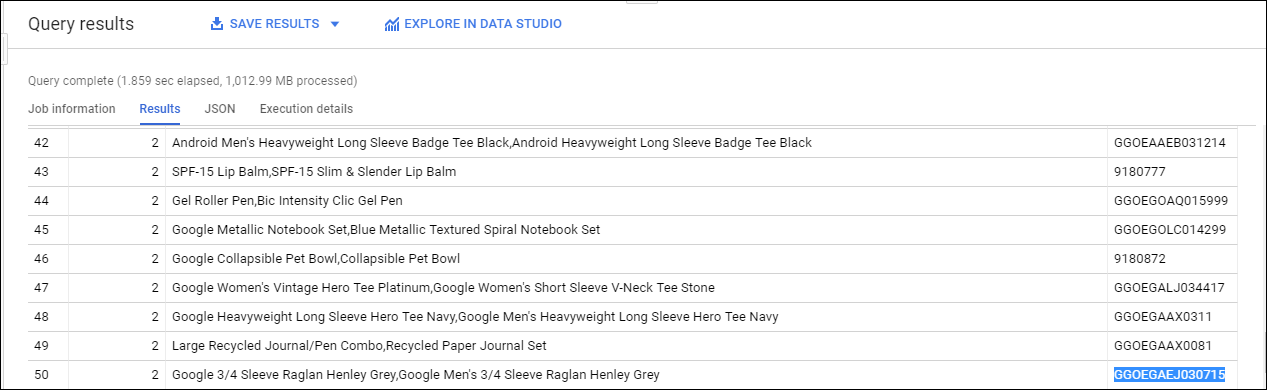
Task: Click highlighted SKU GGOEGAEJ030715
Action: [1170, 375]
